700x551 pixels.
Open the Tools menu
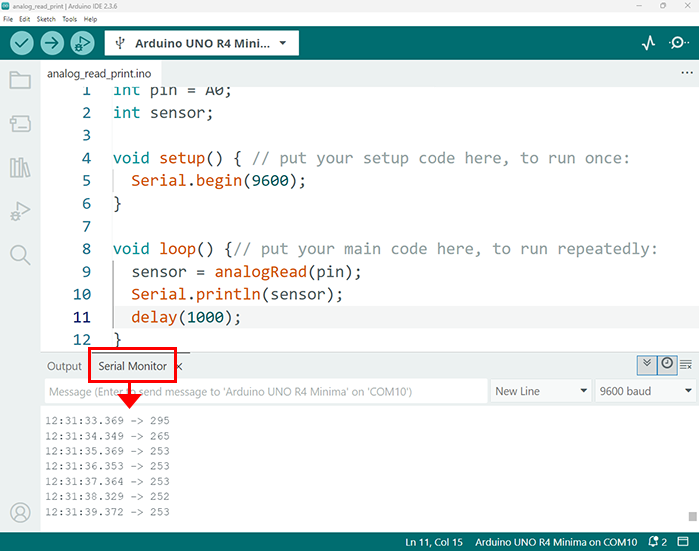point(70,19)
